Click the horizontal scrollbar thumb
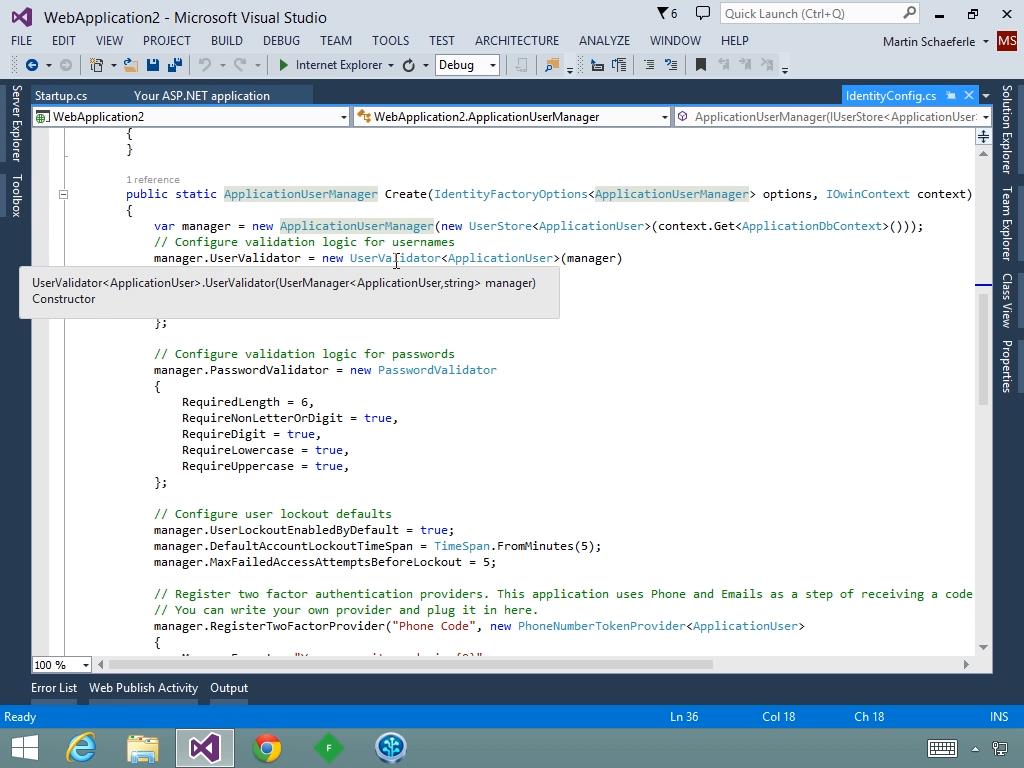The image size is (1024, 768). [x=411, y=665]
